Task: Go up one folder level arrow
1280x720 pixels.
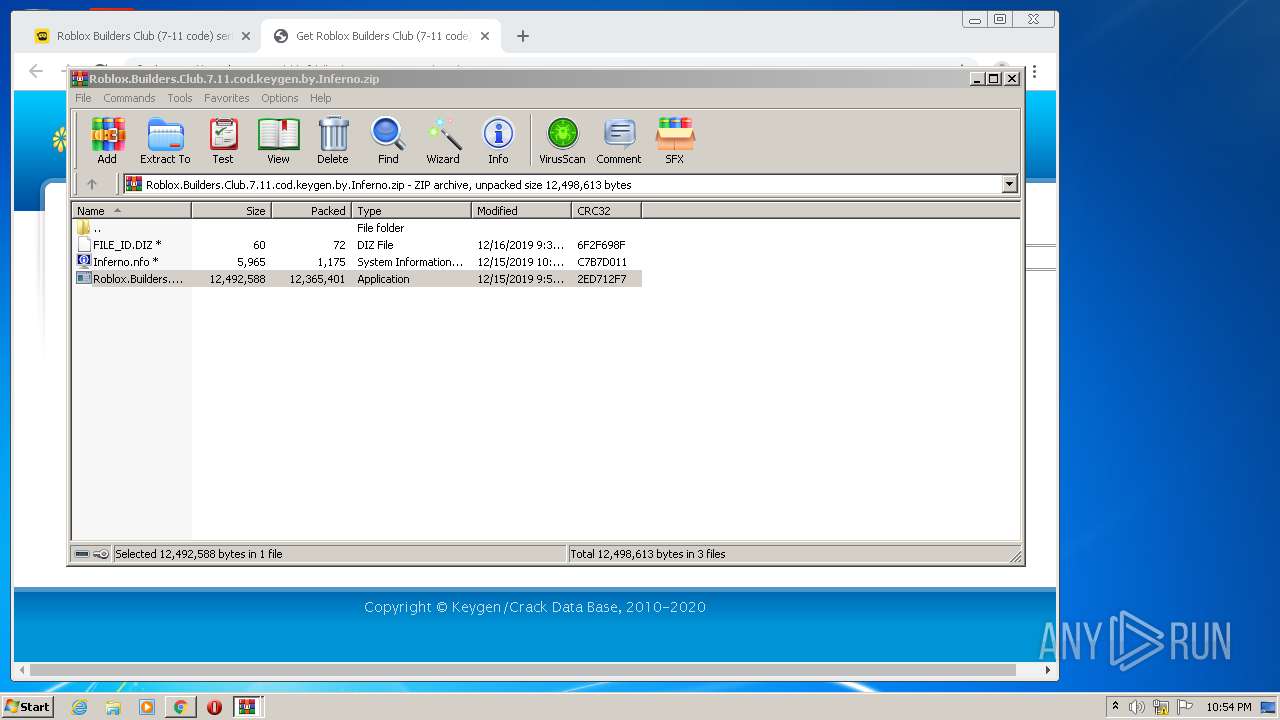Action: pos(92,184)
